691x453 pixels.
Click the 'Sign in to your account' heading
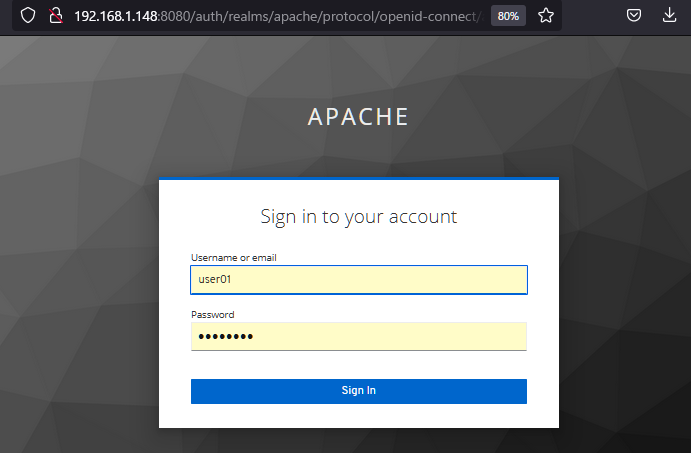click(358, 216)
